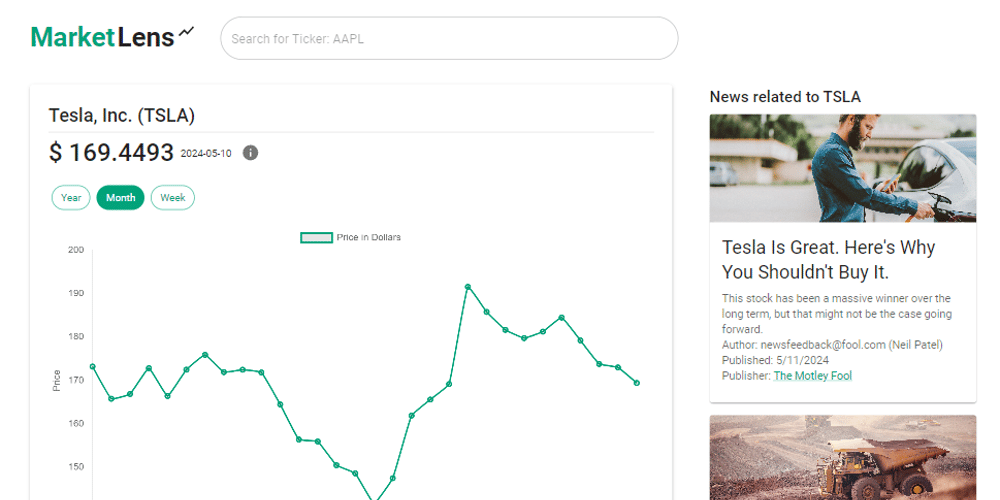The height and width of the screenshot is (500, 1000).
Task: Toggle the Price in Dollars legend swatch
Action: click(316, 237)
